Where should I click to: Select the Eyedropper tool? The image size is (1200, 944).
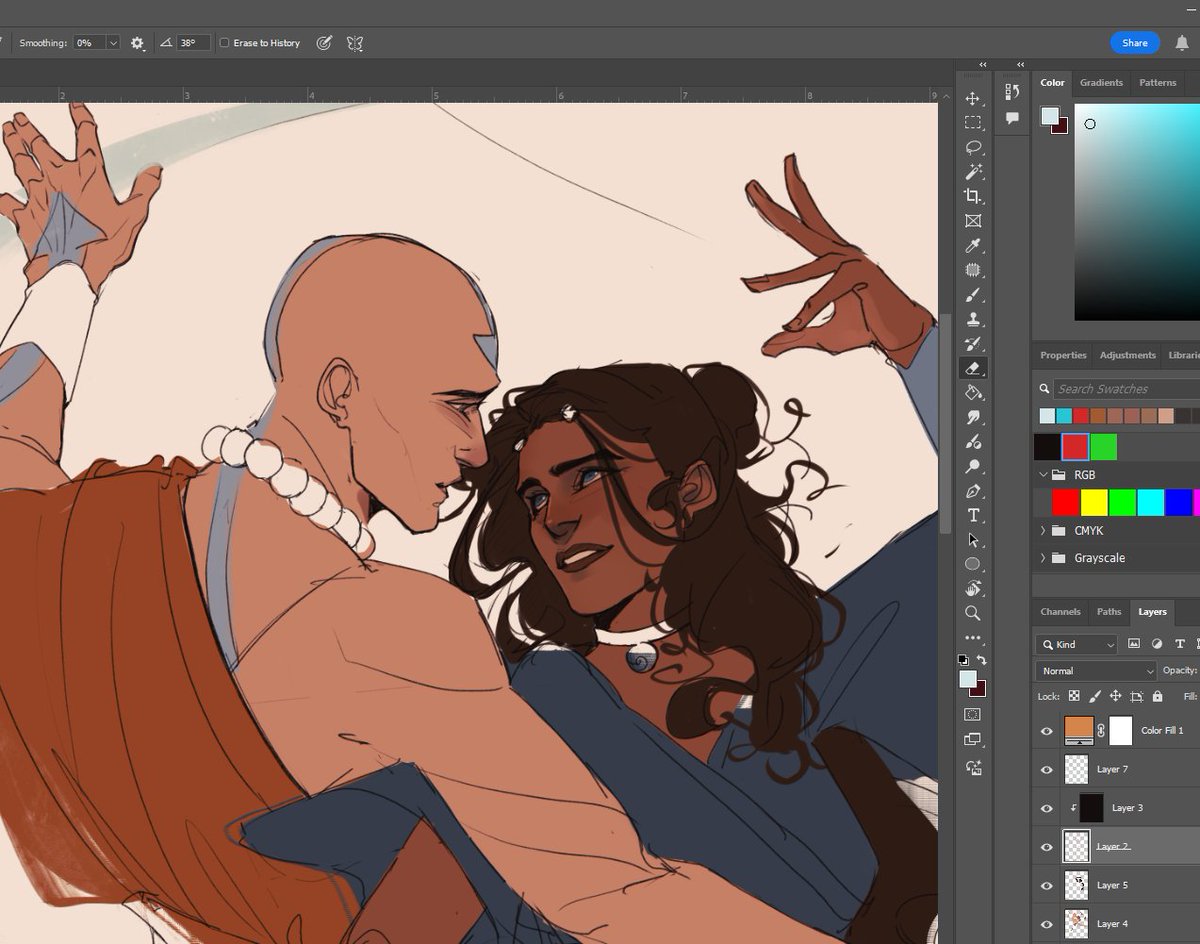coord(972,246)
